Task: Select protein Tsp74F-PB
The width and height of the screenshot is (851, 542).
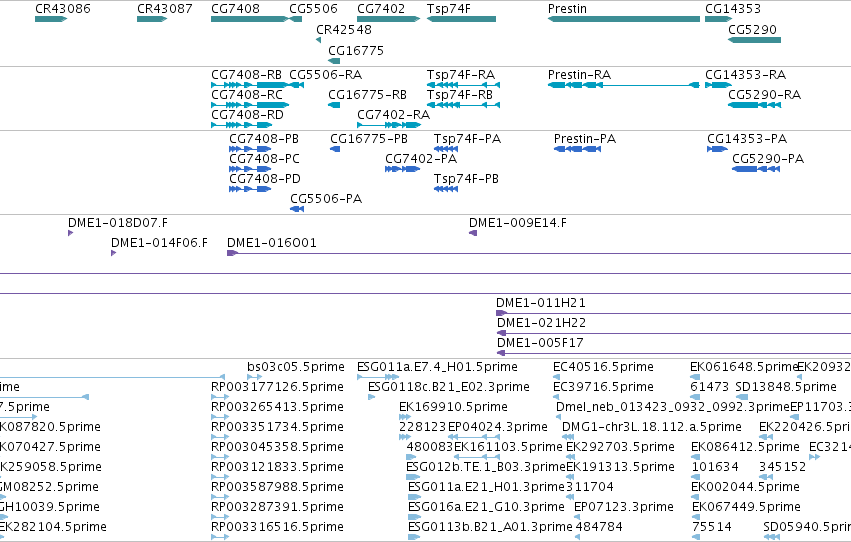Action: 446,189
